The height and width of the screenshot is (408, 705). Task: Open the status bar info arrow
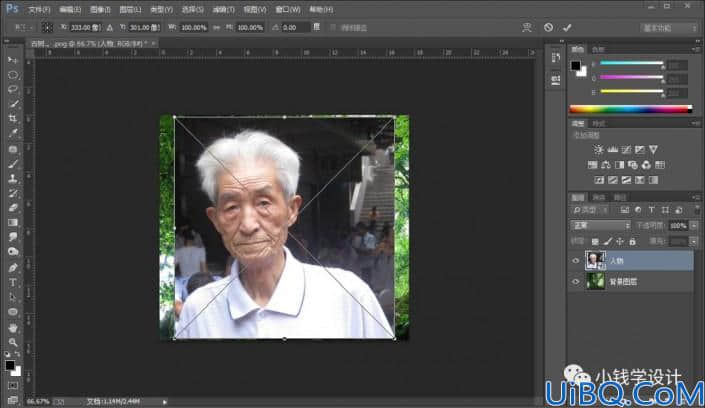165,401
